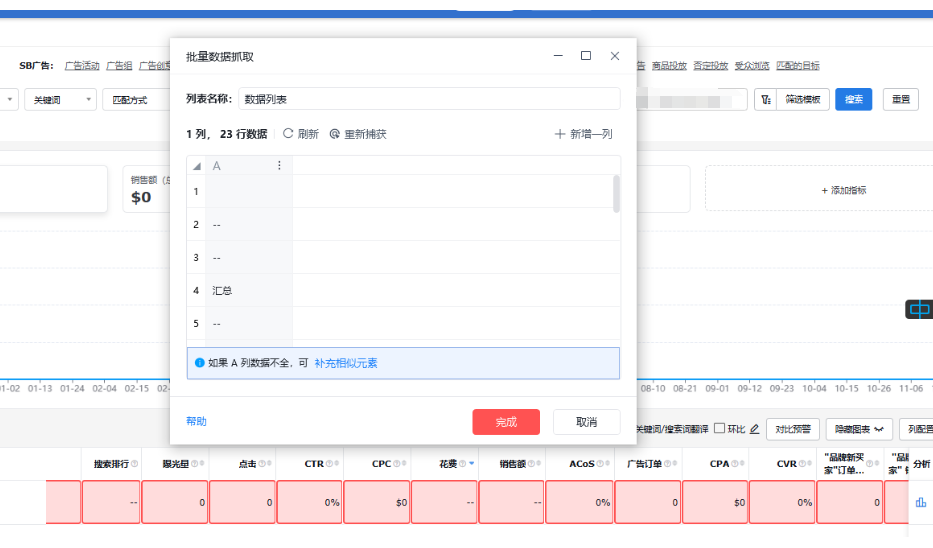
Task: Click the sort icon beside 广告订单 header
Action: [x=675, y=464]
